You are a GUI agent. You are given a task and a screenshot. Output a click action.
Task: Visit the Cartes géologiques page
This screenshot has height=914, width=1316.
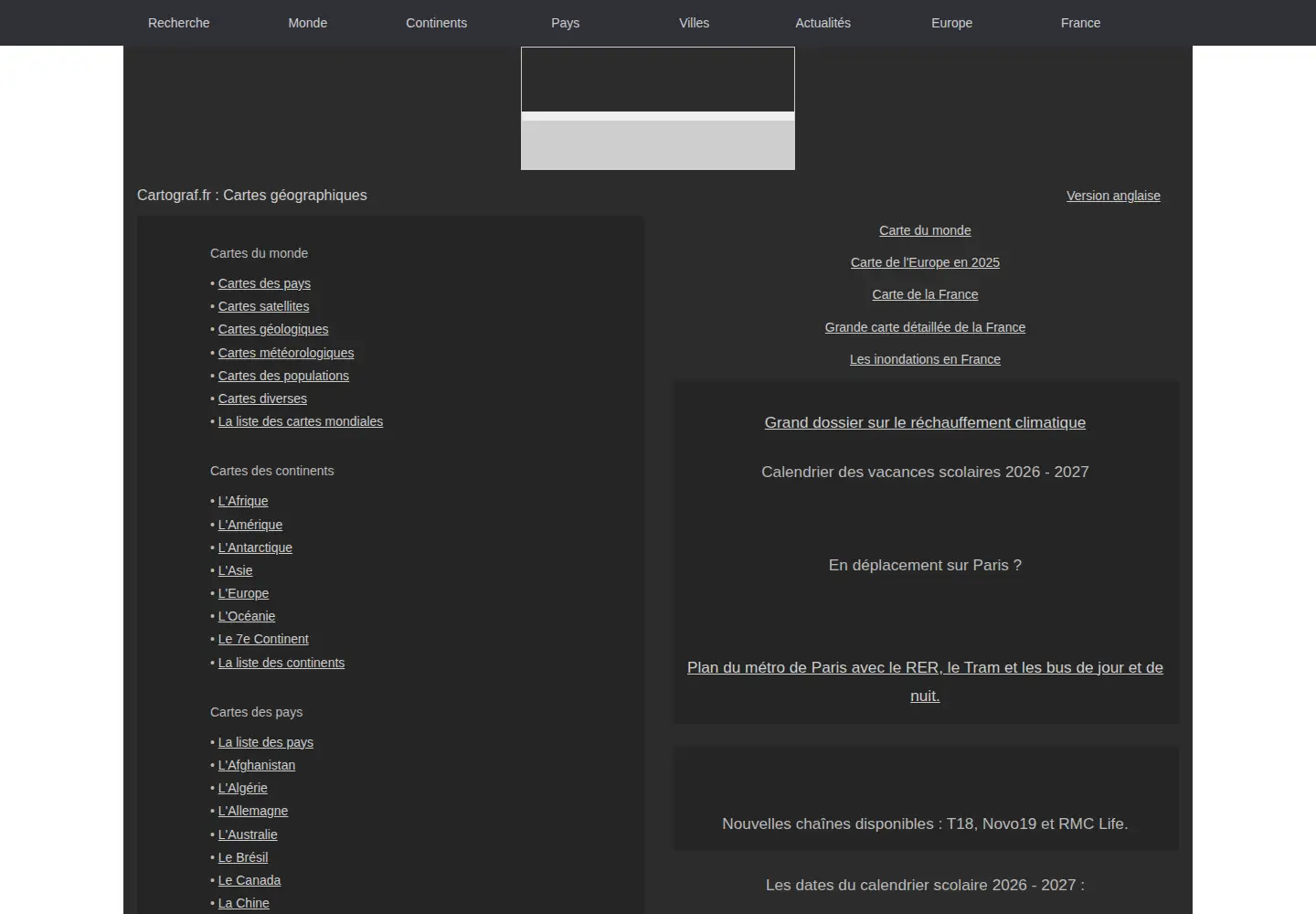click(273, 329)
